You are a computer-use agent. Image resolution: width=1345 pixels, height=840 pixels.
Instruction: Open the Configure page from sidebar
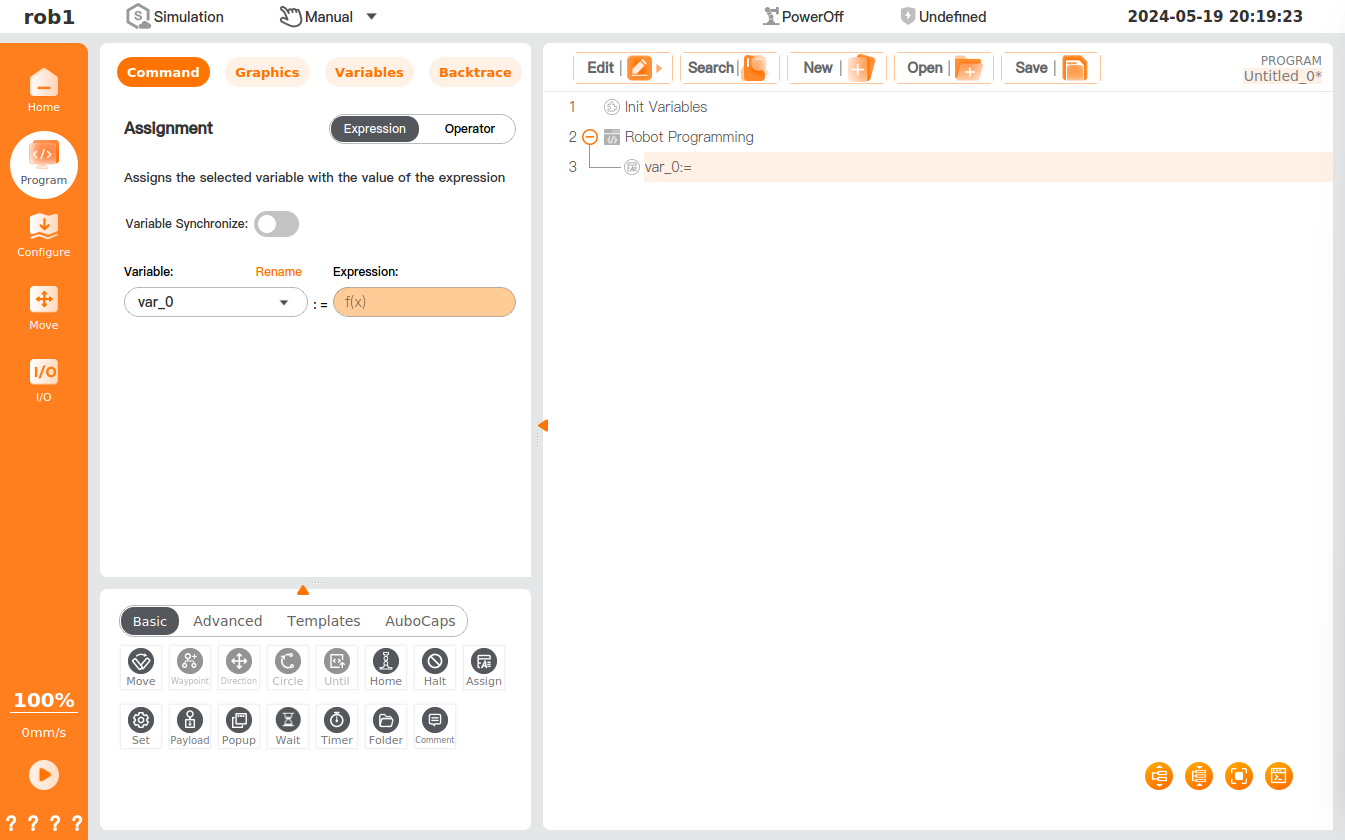click(x=44, y=236)
